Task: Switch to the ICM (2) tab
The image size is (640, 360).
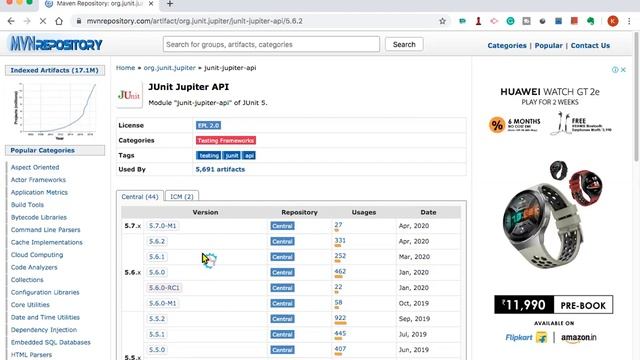Action: [x=181, y=196]
